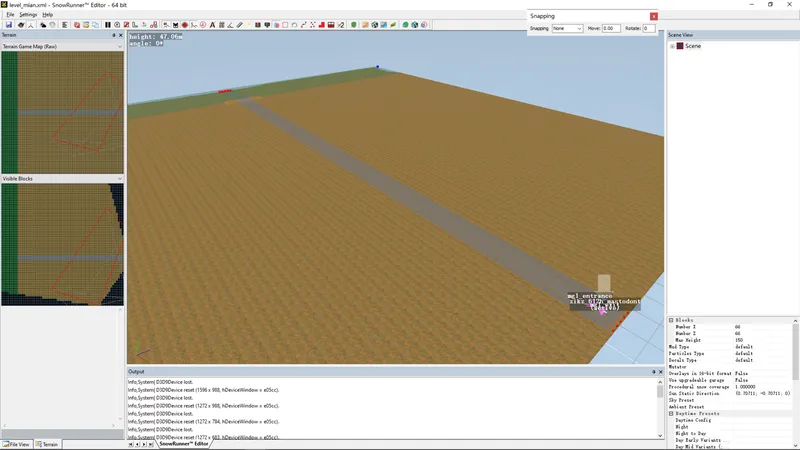Click the red scattered dots toolbar icon
The width and height of the screenshot is (800, 450).
pyautogui.click(x=313, y=24)
